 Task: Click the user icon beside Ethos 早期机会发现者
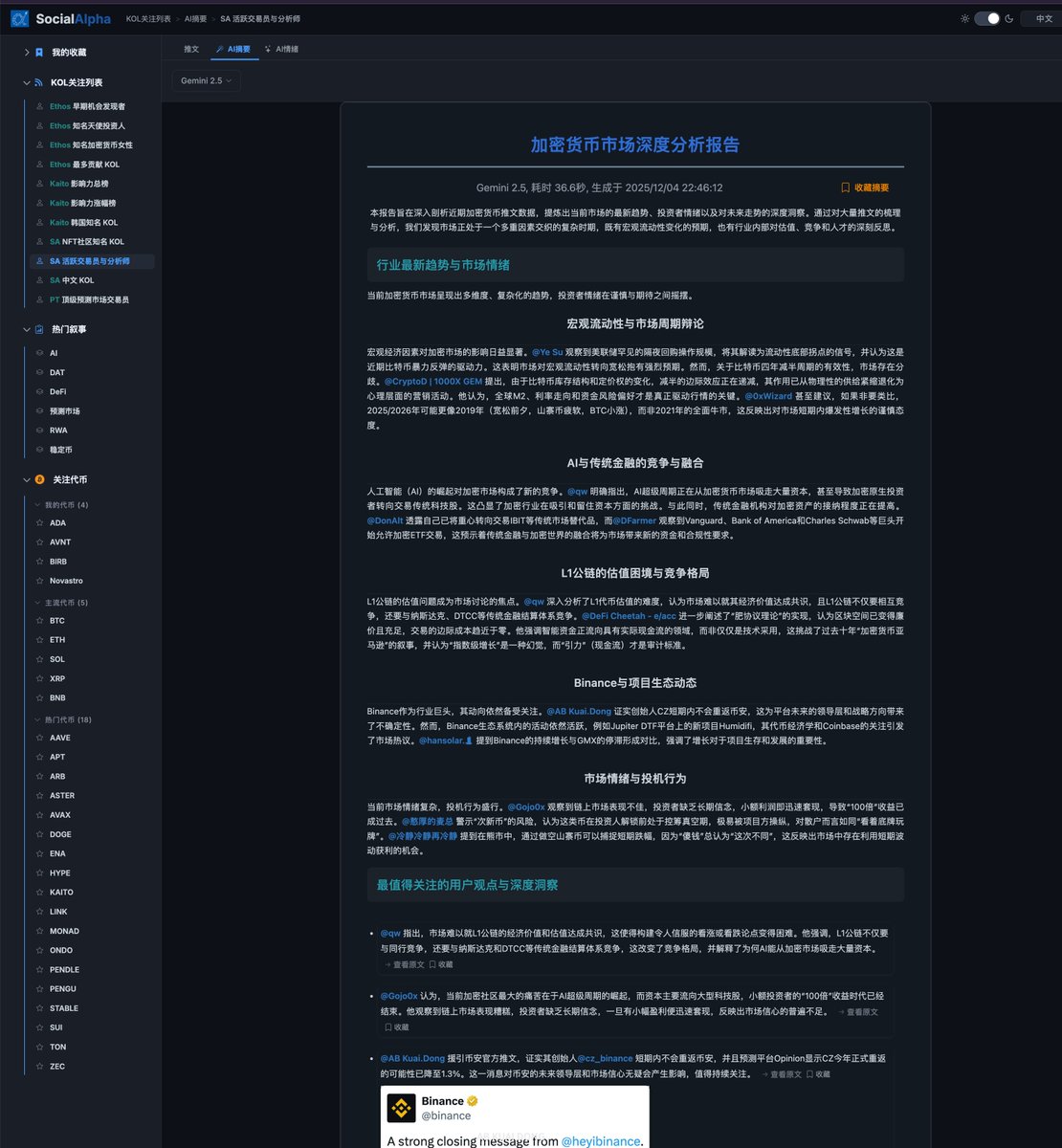pyautogui.click(x=39, y=107)
